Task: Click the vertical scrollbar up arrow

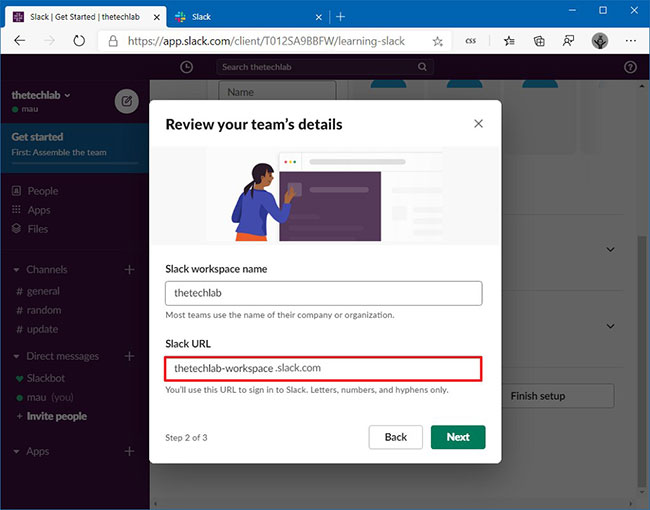Action: 642,86
